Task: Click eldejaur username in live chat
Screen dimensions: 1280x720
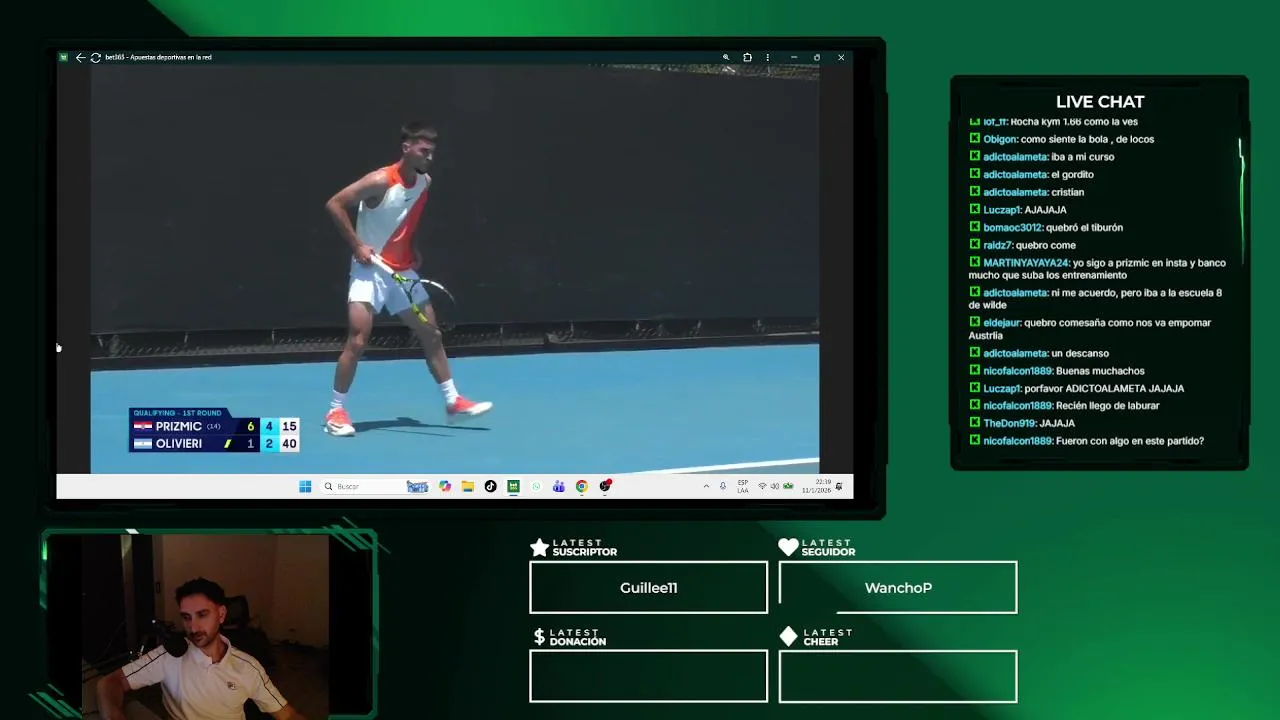Action: click(x=1001, y=323)
